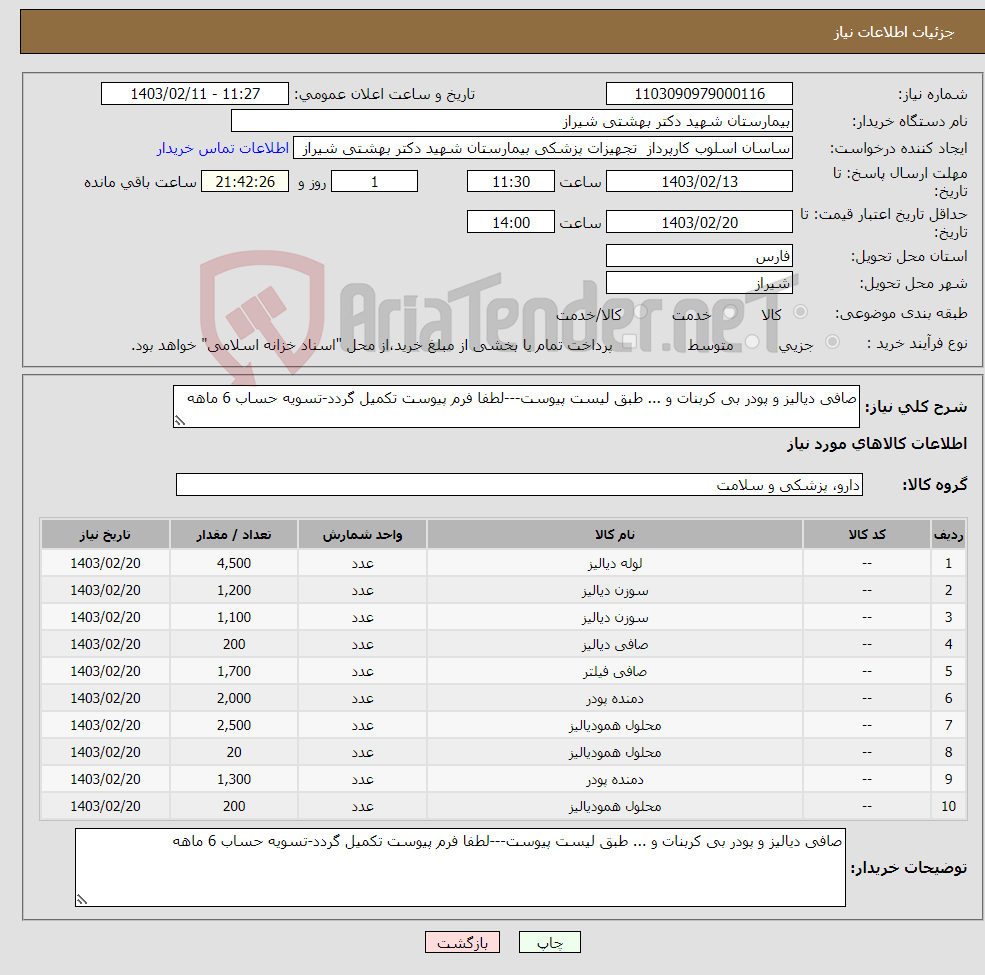
Task: Click column header ردیف
Action: click(949, 535)
